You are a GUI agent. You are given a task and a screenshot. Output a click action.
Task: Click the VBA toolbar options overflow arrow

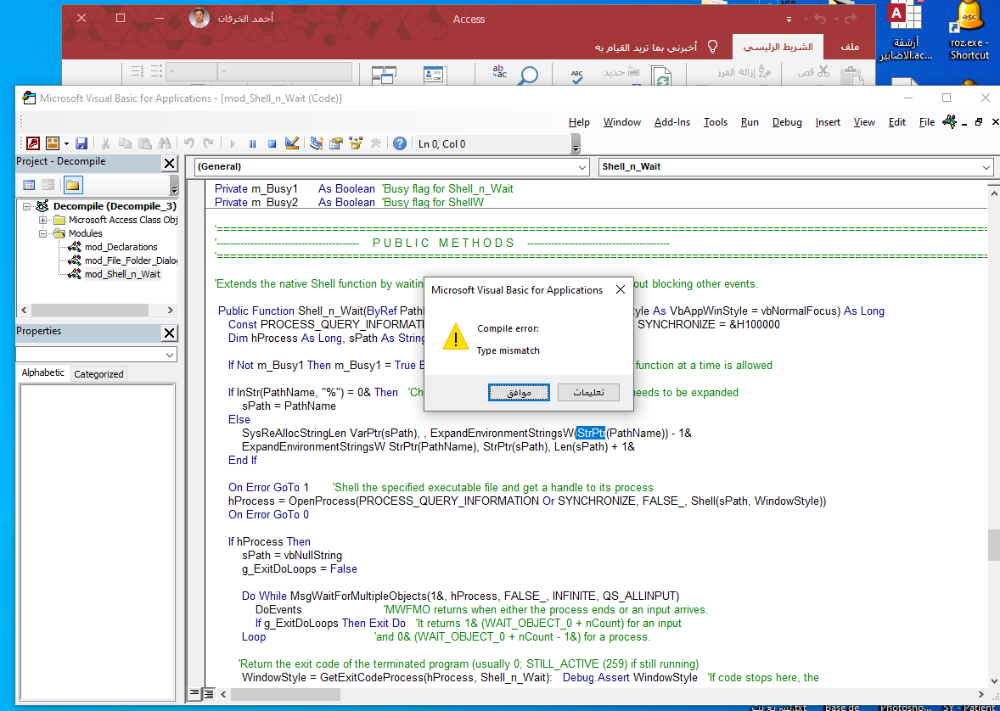pyautogui.click(x=576, y=147)
